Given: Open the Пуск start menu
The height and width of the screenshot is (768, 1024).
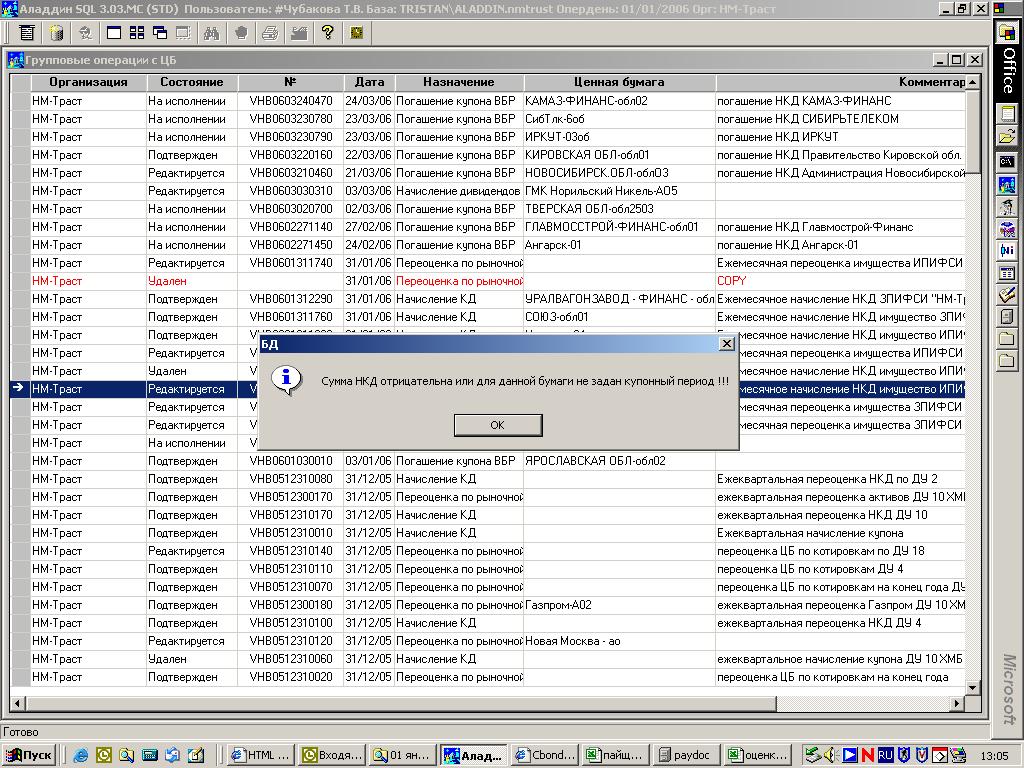Looking at the screenshot, I should pos(29,756).
